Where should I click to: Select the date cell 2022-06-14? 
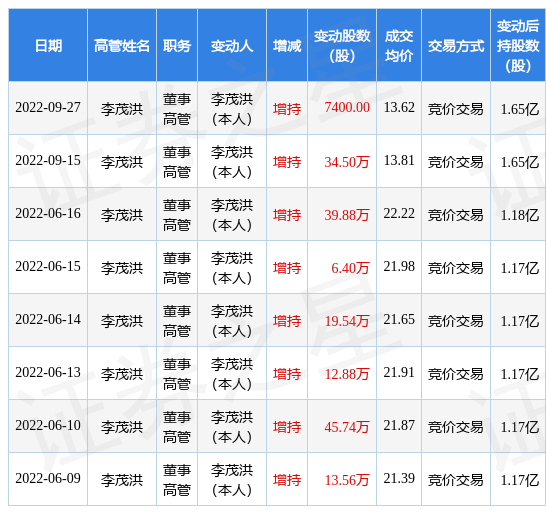(48, 319)
